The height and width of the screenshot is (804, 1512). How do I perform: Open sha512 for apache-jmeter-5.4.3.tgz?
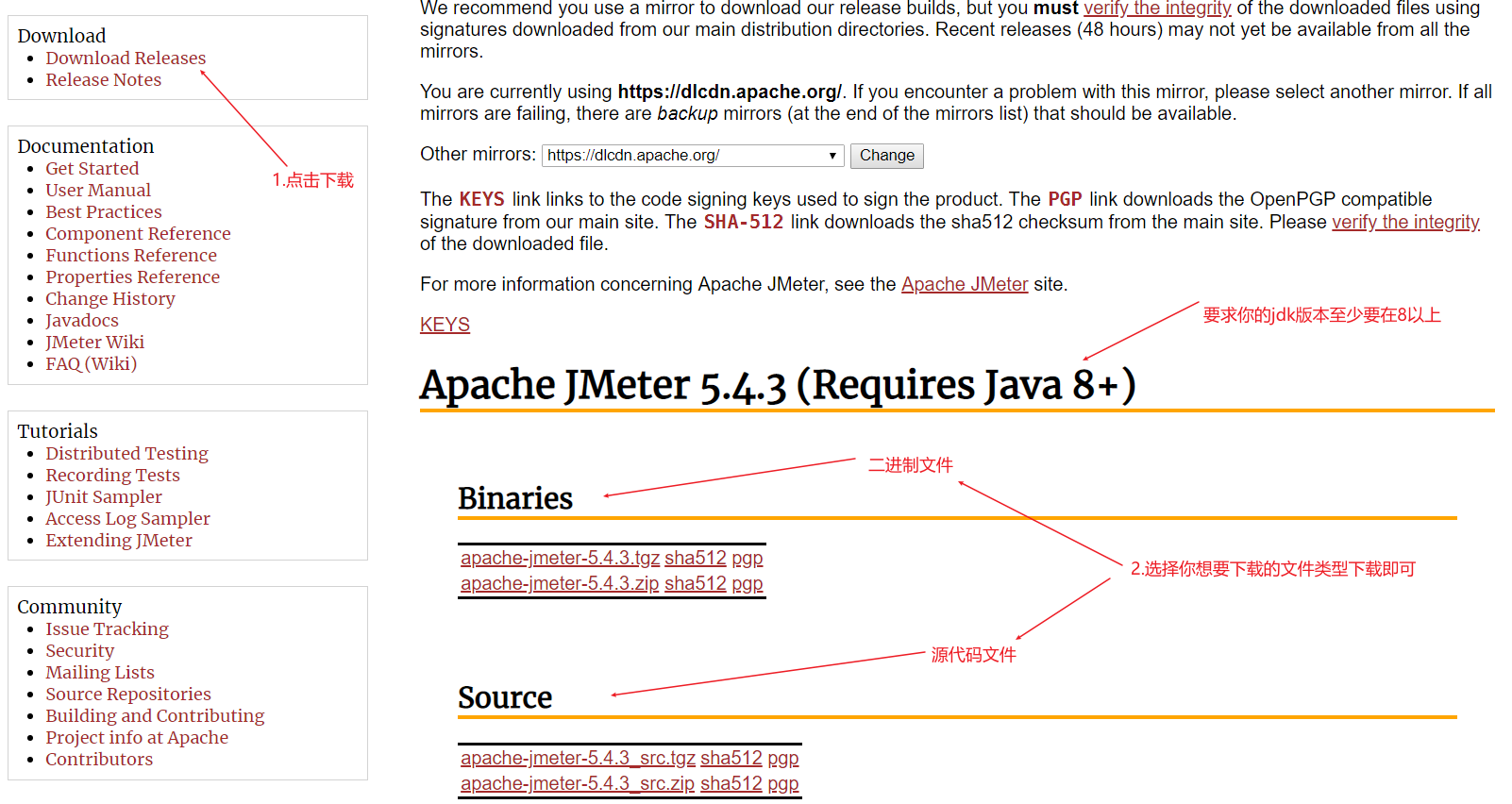pyautogui.click(x=696, y=558)
